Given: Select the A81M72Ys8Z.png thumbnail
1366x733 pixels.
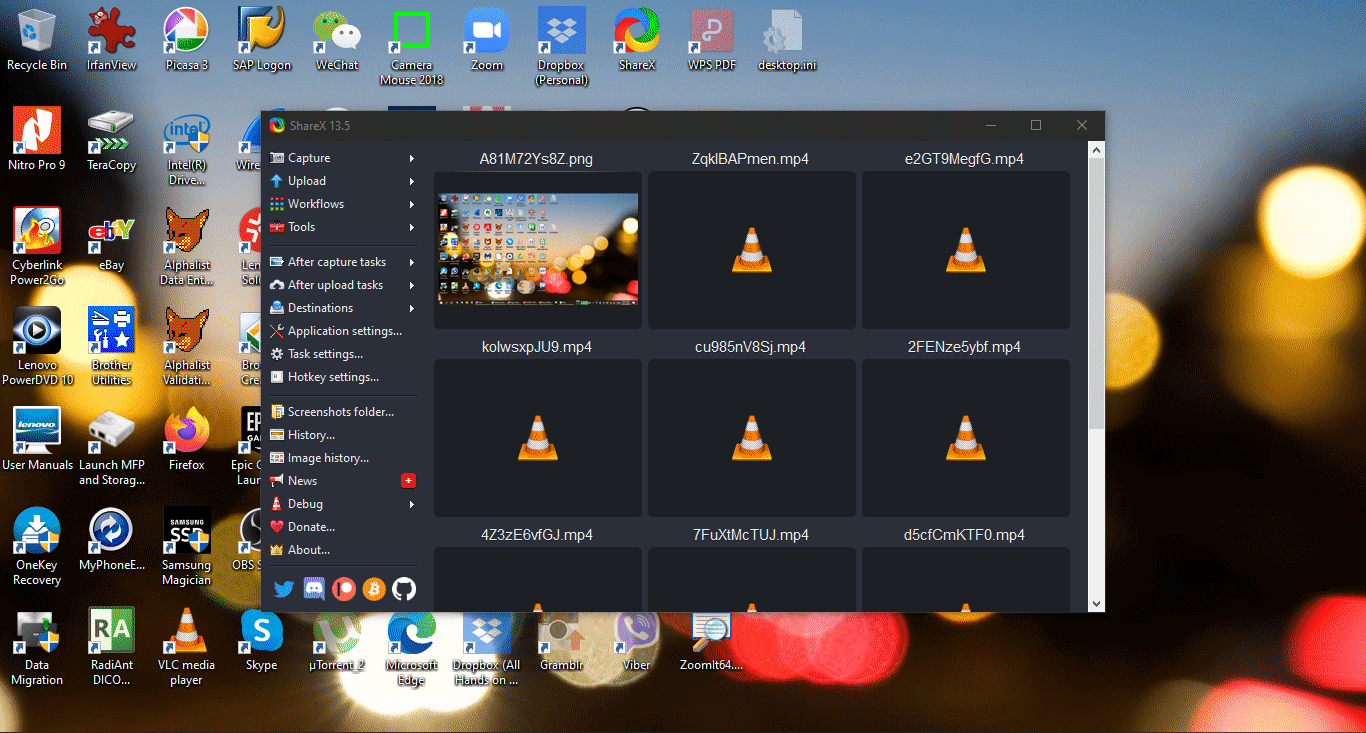Looking at the screenshot, I should click(538, 249).
